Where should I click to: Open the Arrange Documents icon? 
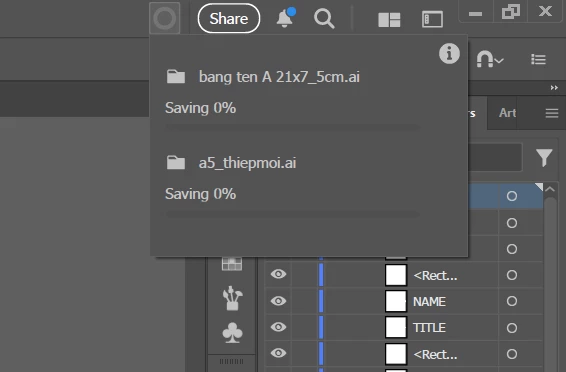[389, 20]
